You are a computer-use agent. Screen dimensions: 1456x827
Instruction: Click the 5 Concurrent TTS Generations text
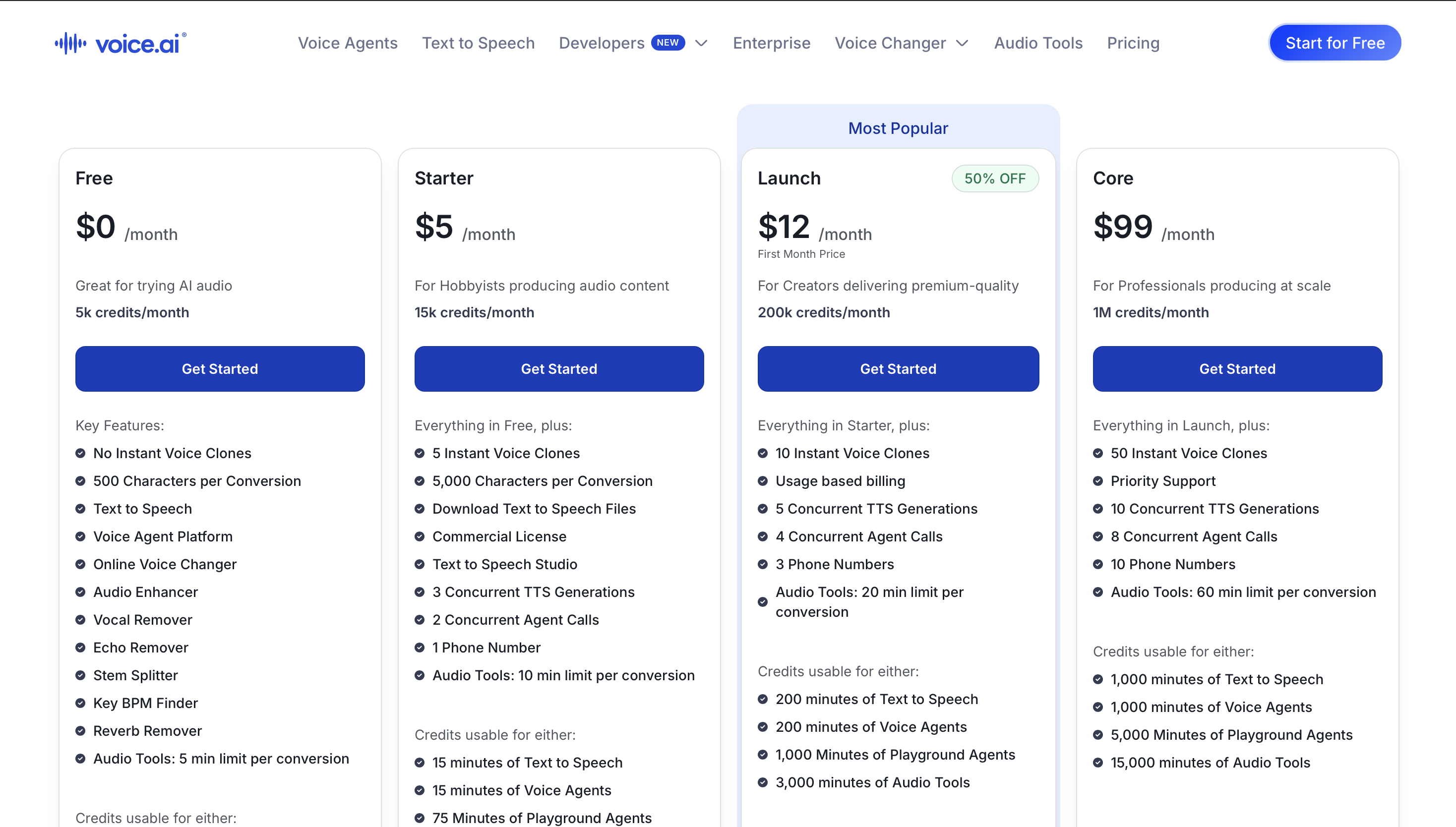[x=877, y=509]
